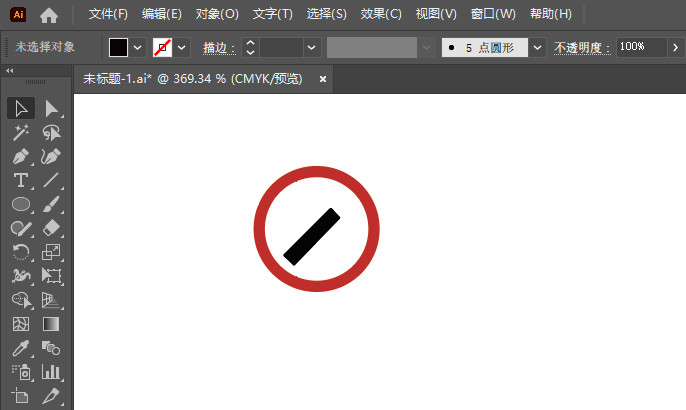Screen dimensions: 686x410
Task: Open the 窗口(W) menu
Action: coord(493,14)
